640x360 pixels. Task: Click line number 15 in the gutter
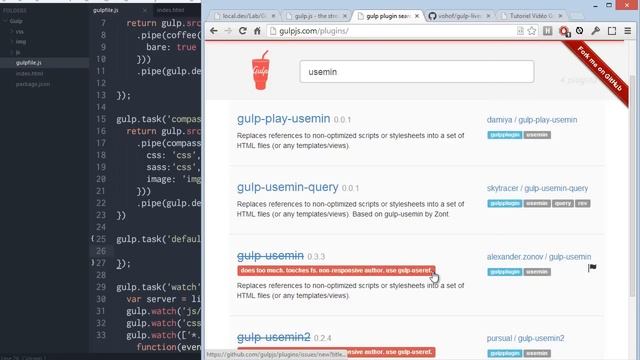(101, 119)
